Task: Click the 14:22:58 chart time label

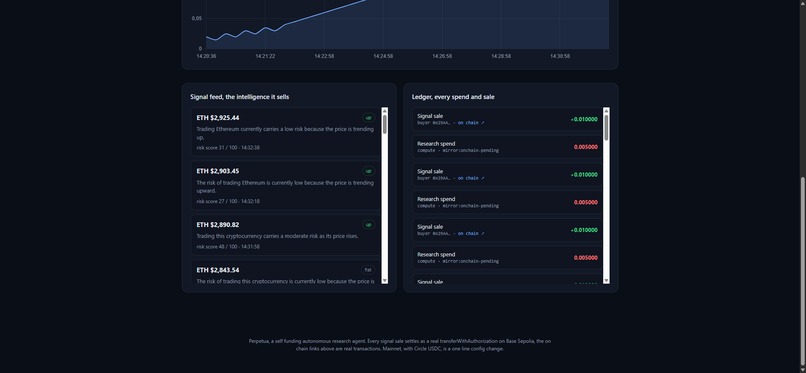Action: tap(324, 57)
